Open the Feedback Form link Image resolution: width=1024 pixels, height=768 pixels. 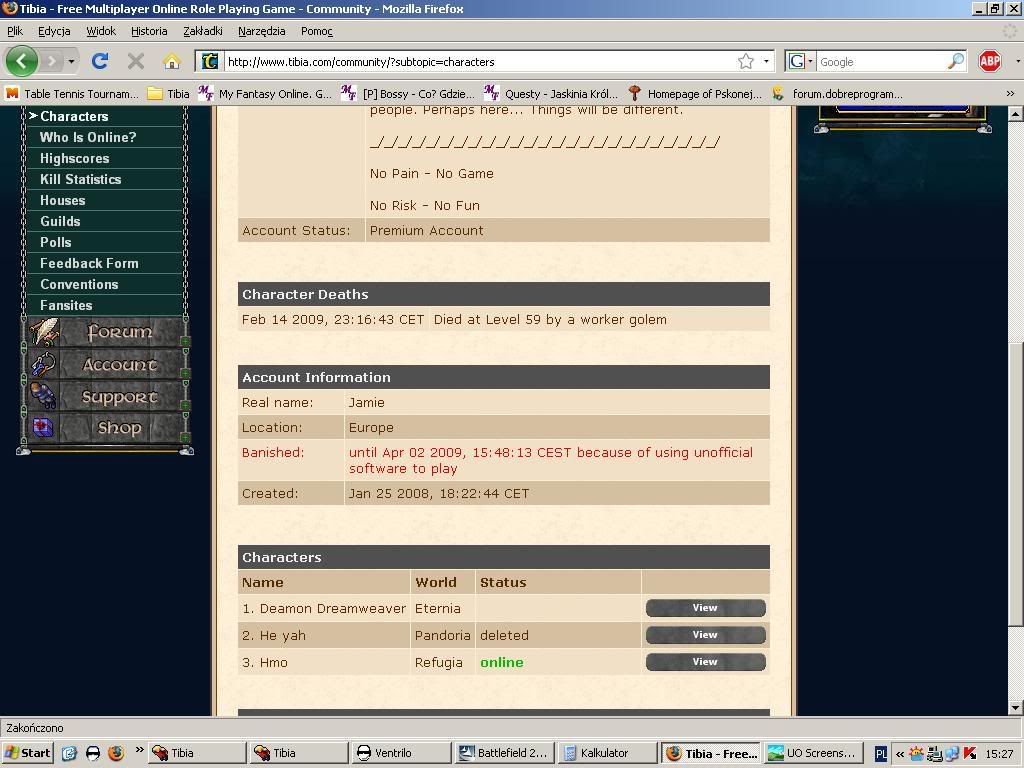[89, 263]
